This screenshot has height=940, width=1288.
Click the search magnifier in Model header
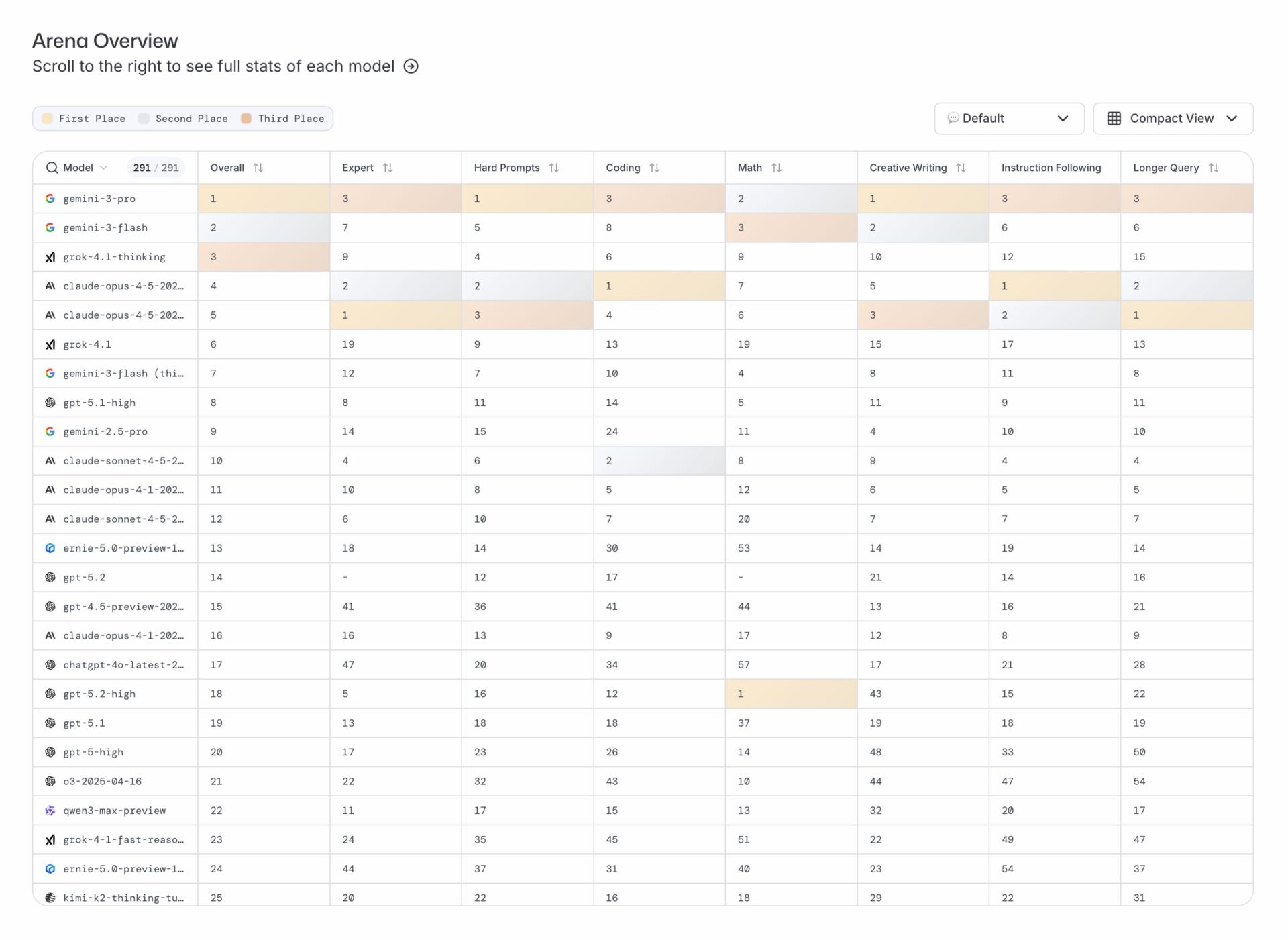(52, 168)
